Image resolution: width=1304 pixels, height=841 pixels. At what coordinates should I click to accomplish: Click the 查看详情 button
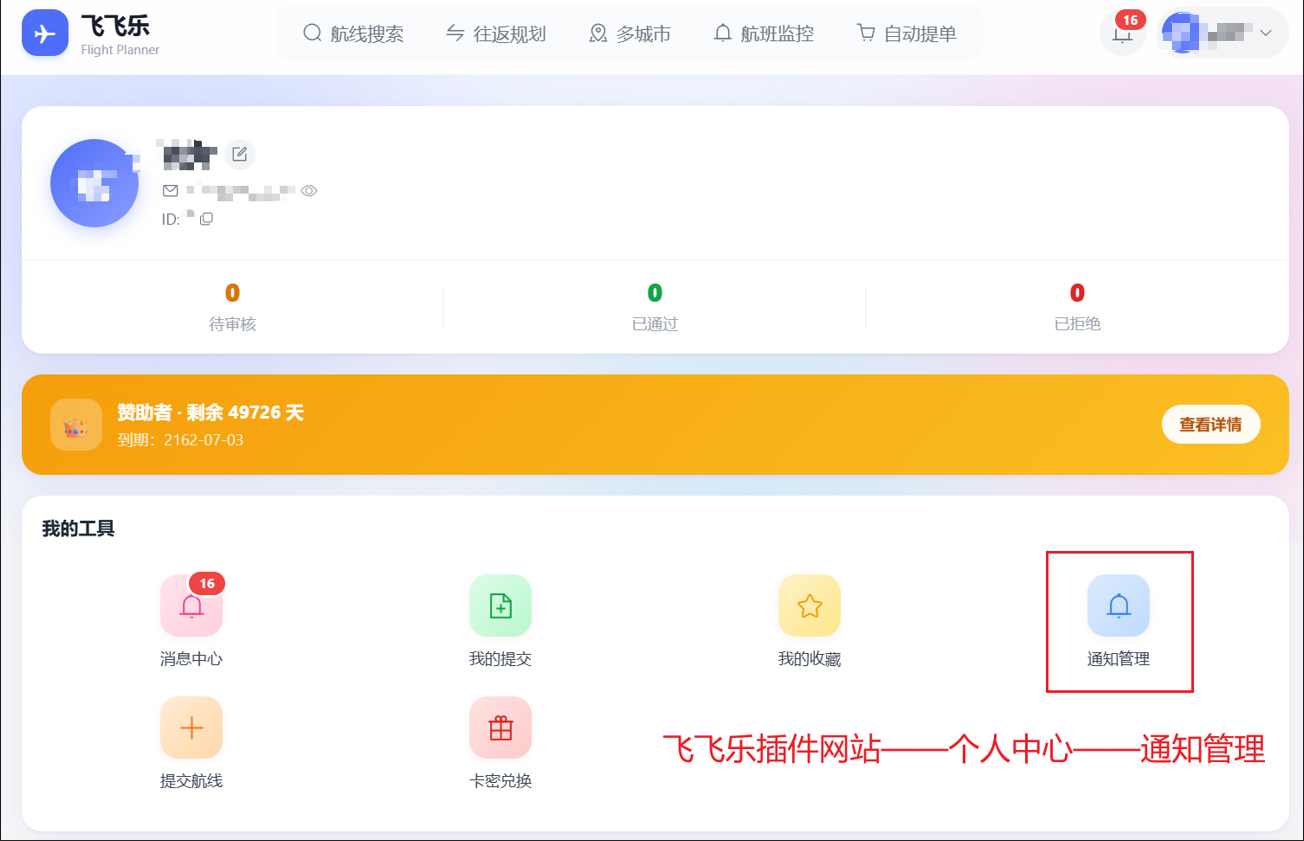click(x=1211, y=425)
